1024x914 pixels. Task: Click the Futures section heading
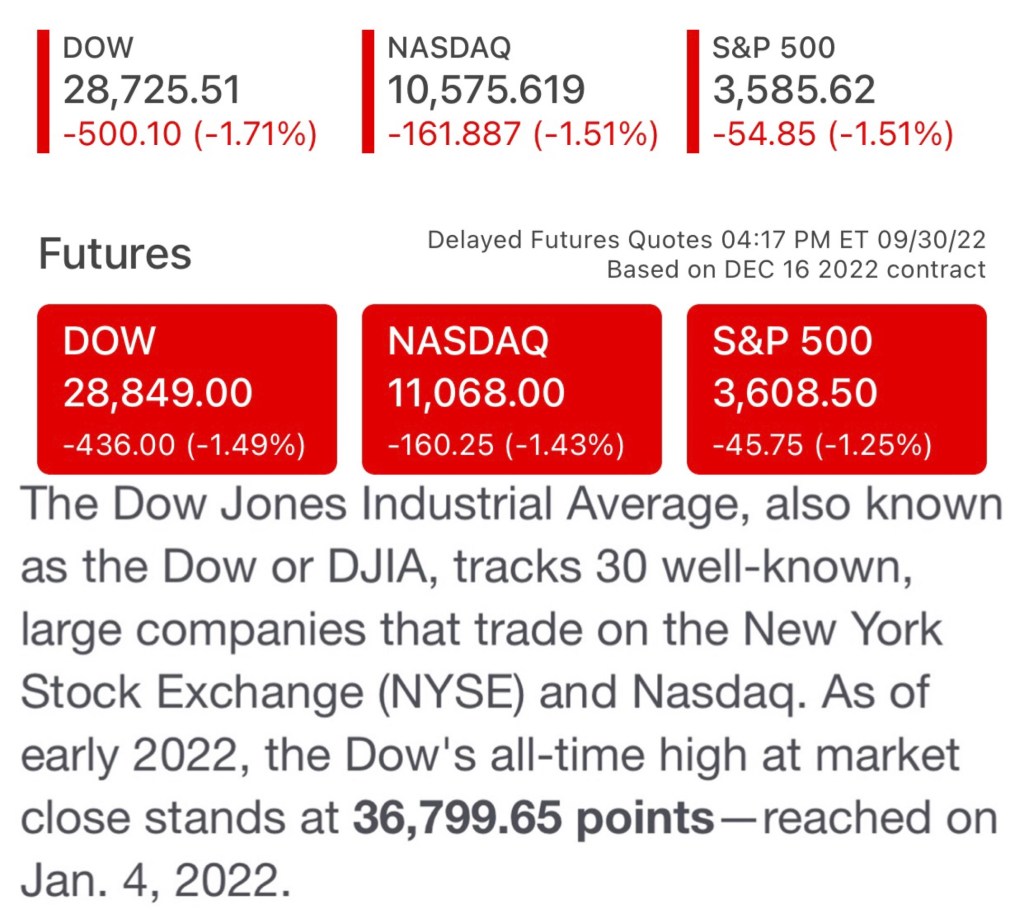[x=115, y=254]
